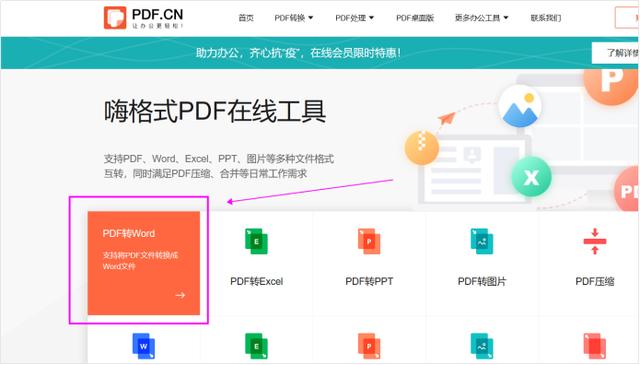Click the outlined button at header right
The image size is (640, 365).
pyautogui.click(x=627, y=18)
